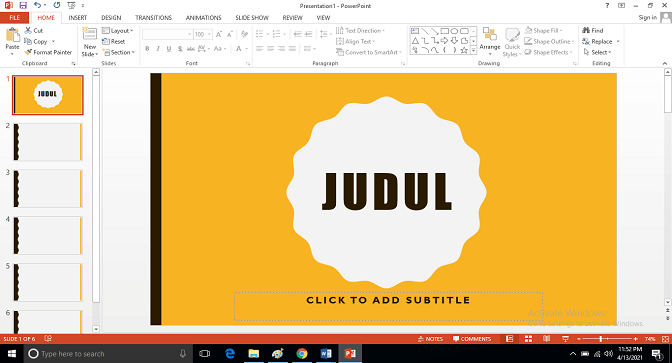Open Google Chrome from the taskbar

pos(302,354)
